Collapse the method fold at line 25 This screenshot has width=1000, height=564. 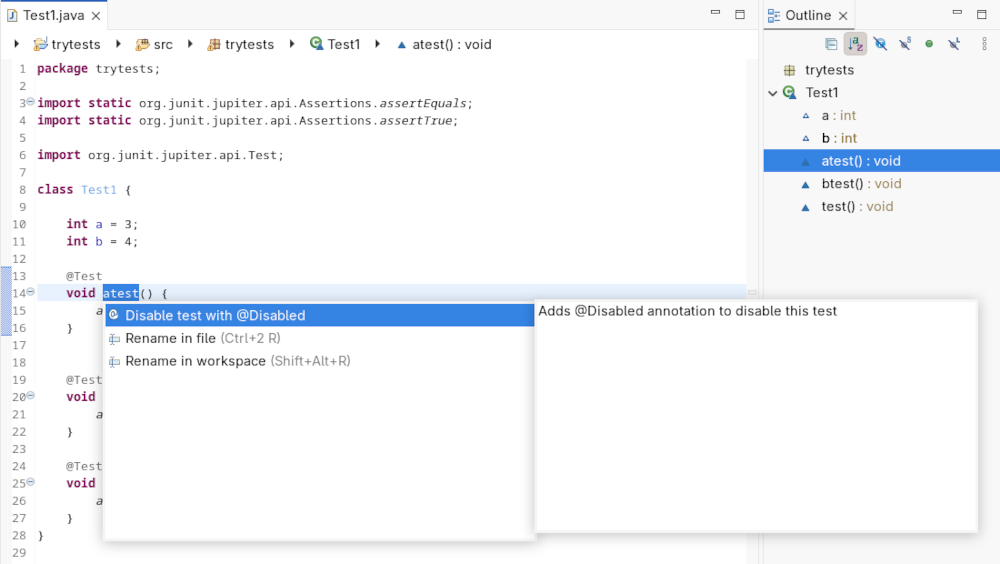click(30, 482)
